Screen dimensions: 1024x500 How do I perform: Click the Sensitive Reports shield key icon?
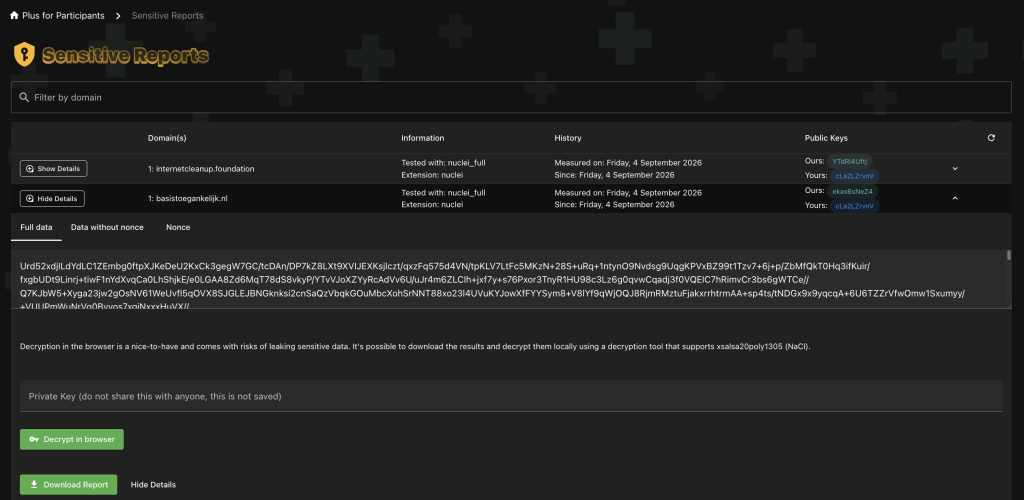tap(24, 54)
